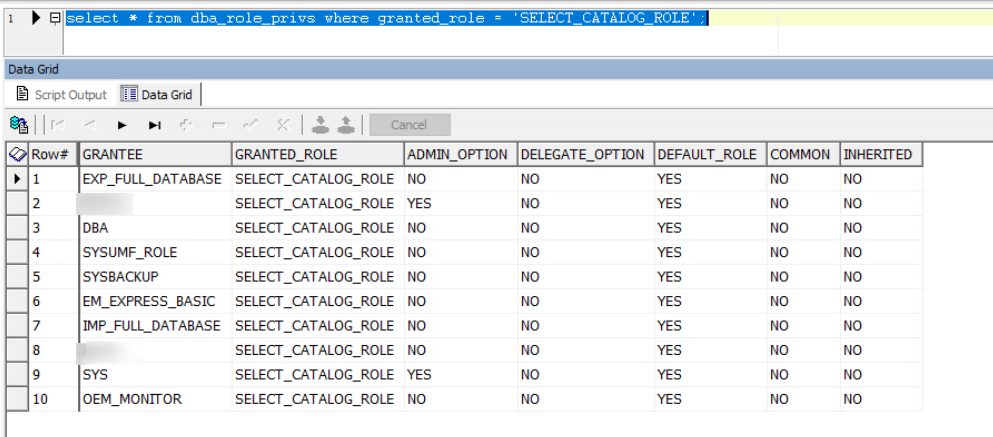This screenshot has height=437, width=993.
Task: Sort by the GRANTED_ROLE column header
Action: (x=318, y=154)
